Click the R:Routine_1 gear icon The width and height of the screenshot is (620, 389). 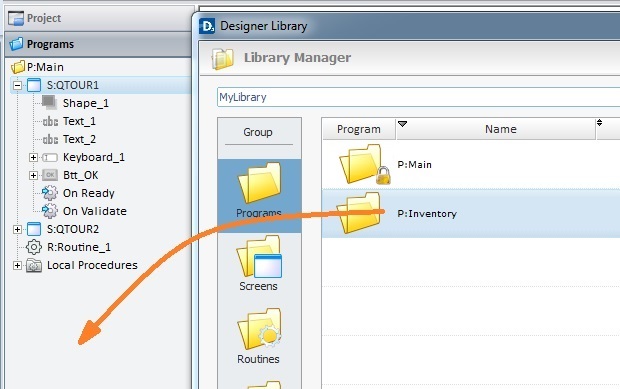click(34, 247)
